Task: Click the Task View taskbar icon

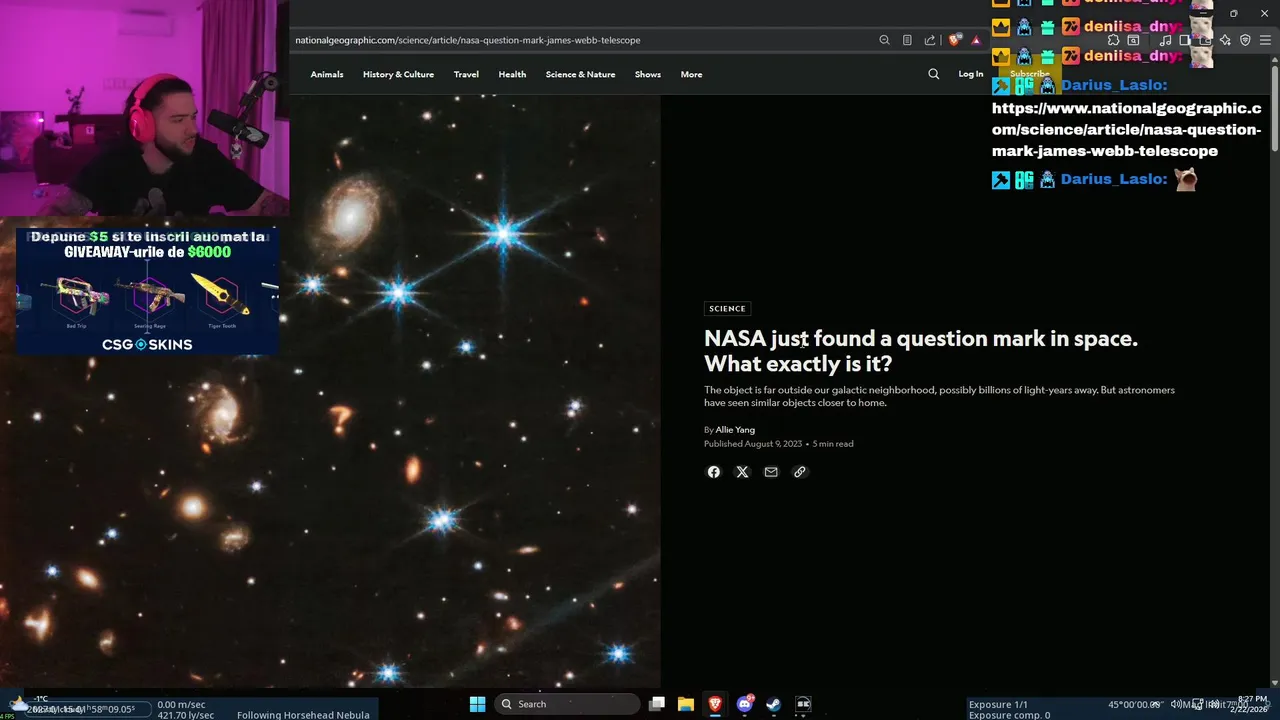Action: click(657, 704)
